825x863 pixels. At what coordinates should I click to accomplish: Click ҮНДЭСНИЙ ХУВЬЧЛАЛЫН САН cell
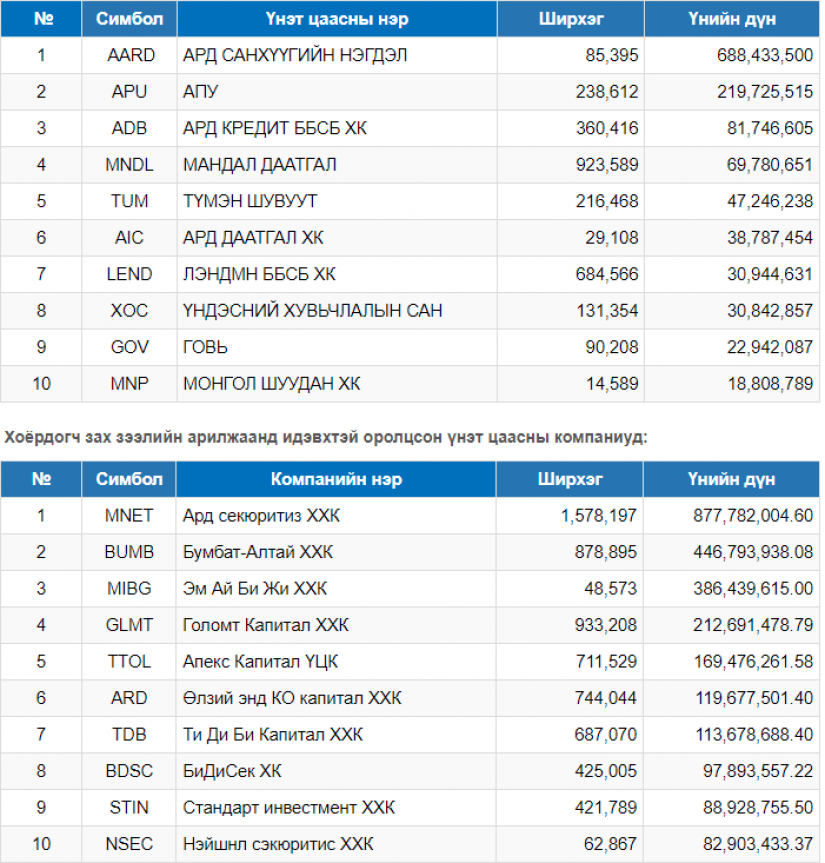point(337,310)
